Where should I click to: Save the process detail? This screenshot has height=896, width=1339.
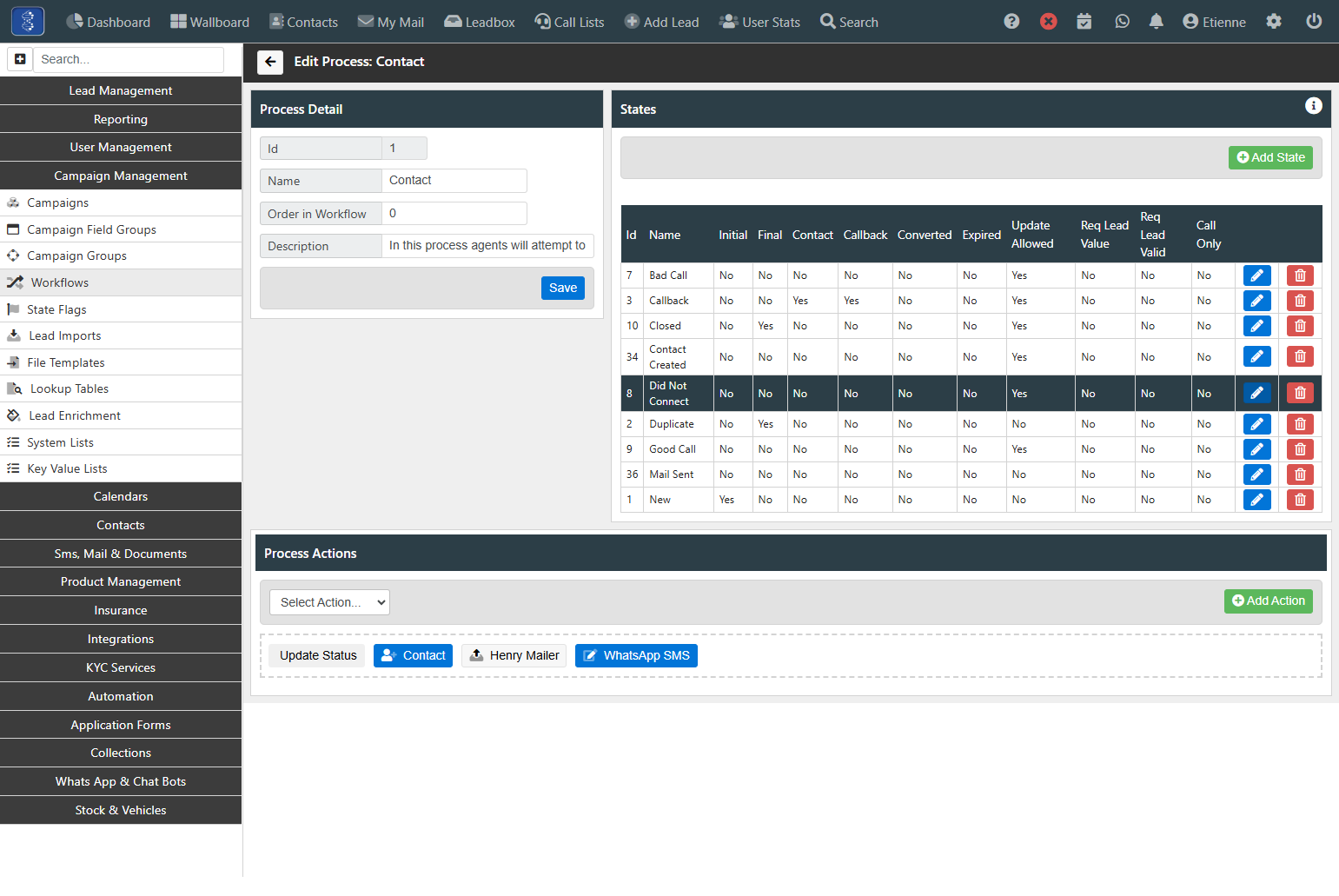tap(563, 288)
